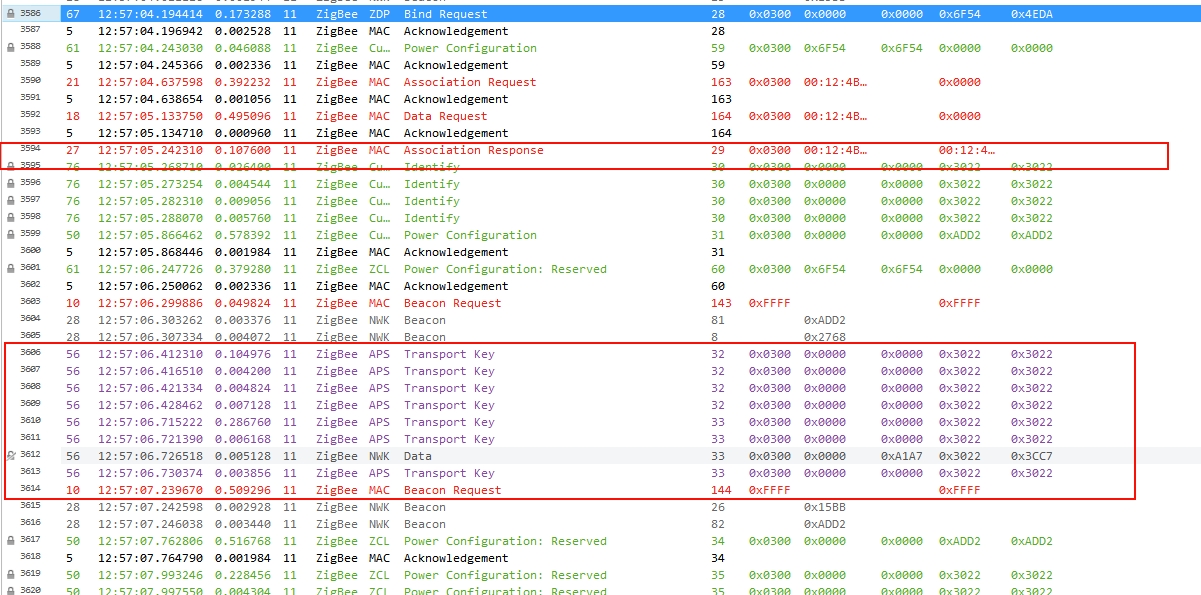
Task: Select last Transport Key packet 3613
Action: [600, 473]
